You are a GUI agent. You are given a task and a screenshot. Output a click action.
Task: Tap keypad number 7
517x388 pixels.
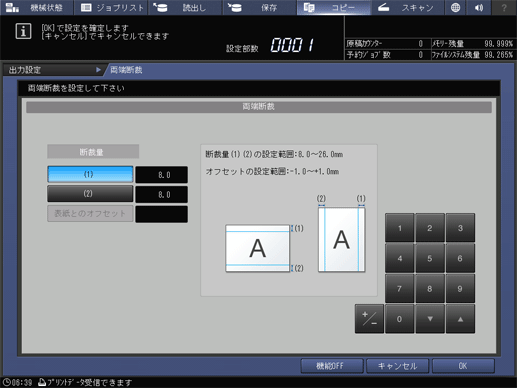400,289
